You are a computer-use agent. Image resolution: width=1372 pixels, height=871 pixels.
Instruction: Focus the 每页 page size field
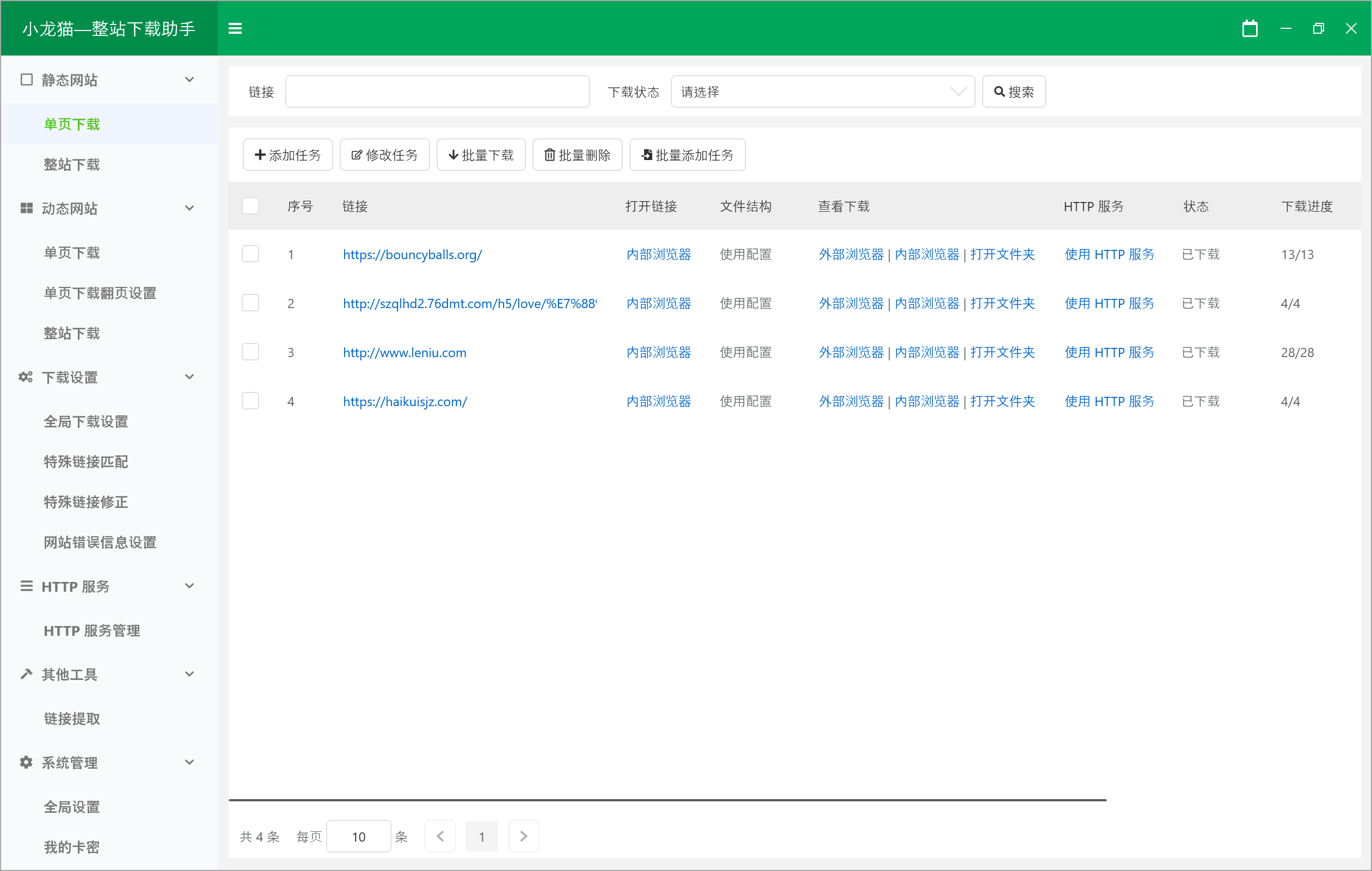[358, 836]
